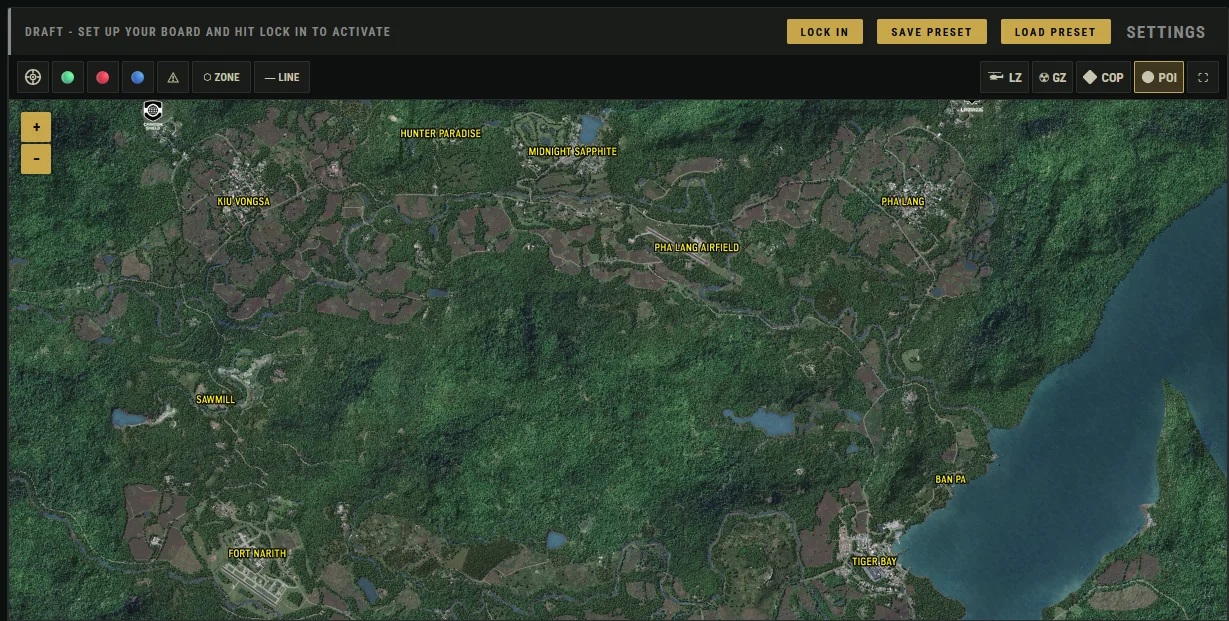Toggle the COP diamond layer
Viewport: 1229px width, 621px height.
pos(1103,77)
